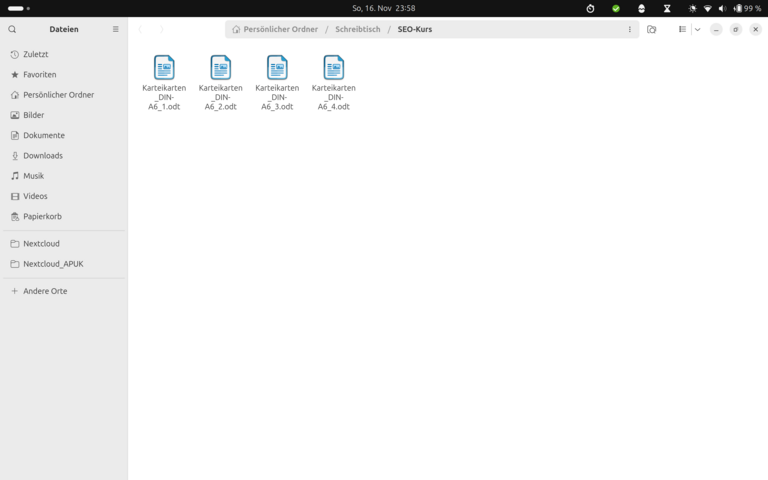The width and height of the screenshot is (768, 480).
Task: Open Nextcloud_APUK bookmark folder
Action: pos(53,264)
